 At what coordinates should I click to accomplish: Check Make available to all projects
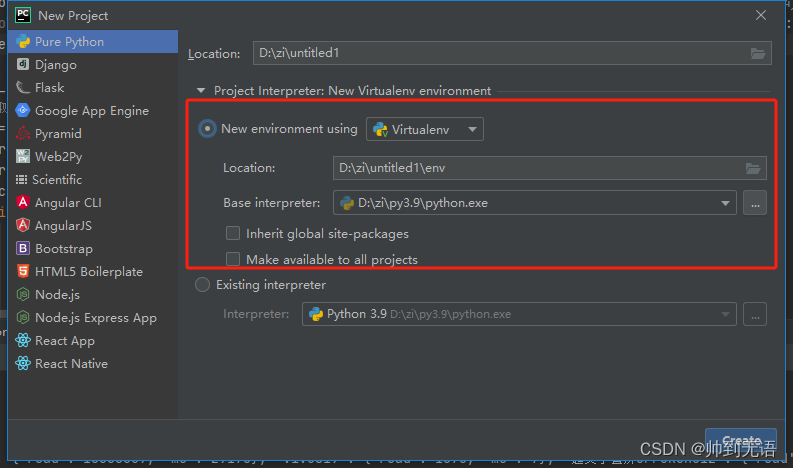233,259
